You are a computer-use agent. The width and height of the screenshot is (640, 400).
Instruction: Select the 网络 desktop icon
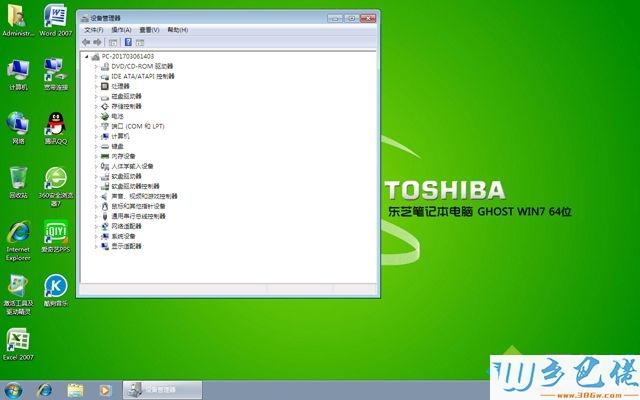[18, 128]
